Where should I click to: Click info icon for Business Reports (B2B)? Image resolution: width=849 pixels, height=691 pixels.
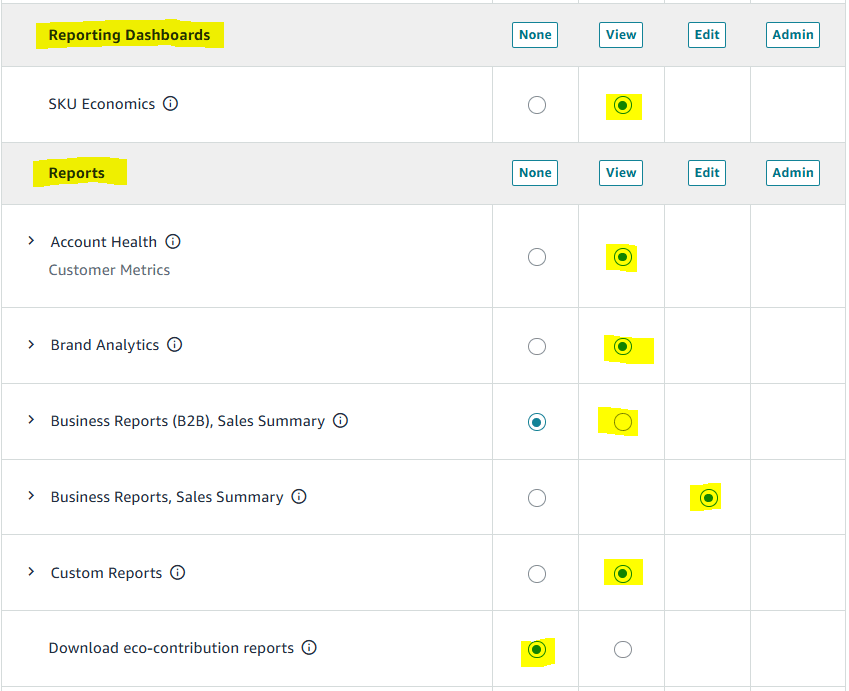340,421
